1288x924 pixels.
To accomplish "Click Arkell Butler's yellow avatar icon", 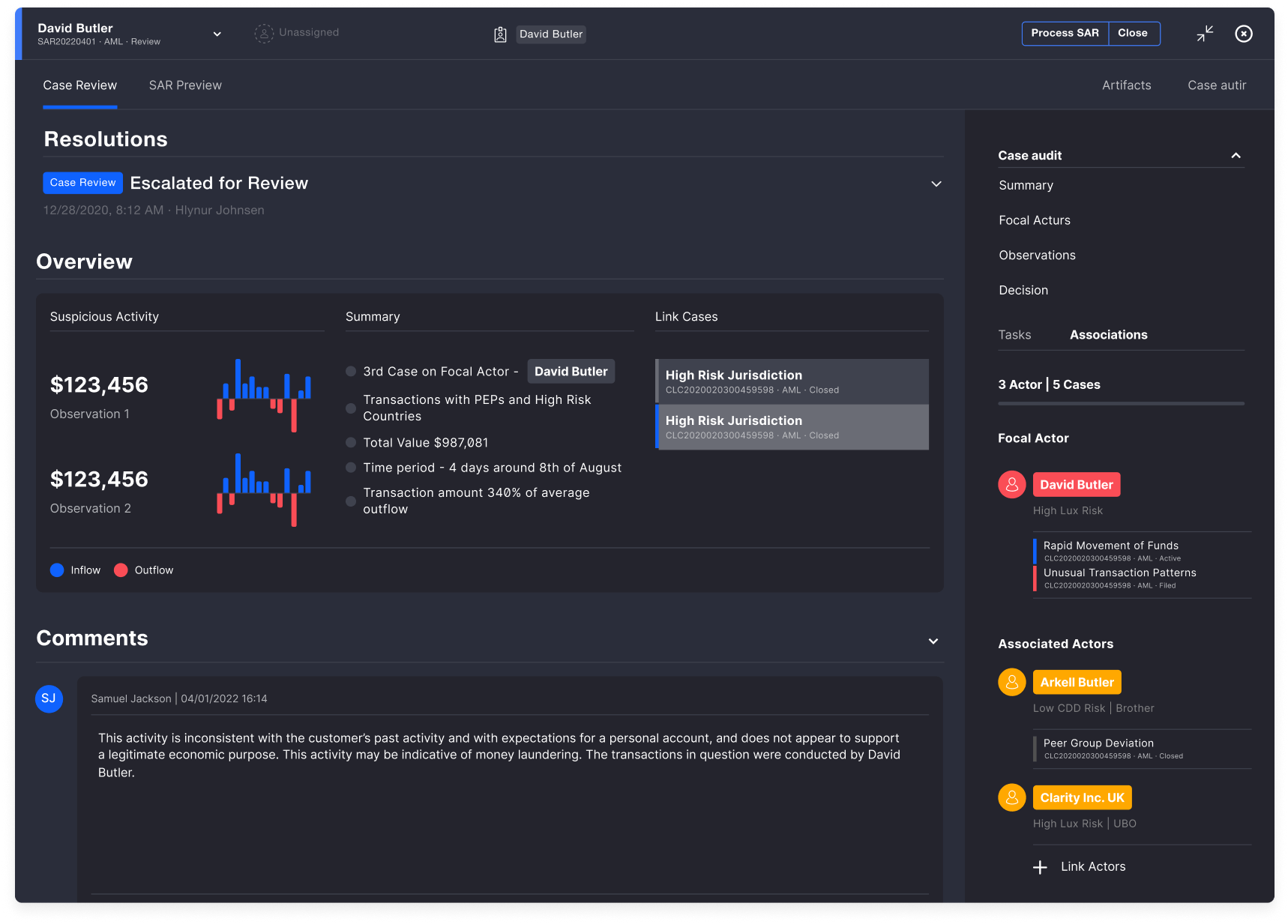I will (1011, 682).
